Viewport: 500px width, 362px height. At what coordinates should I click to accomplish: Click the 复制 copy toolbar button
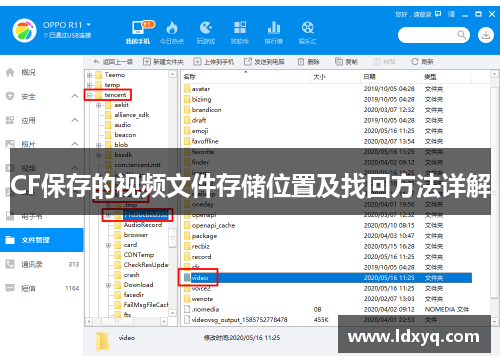click(346, 62)
